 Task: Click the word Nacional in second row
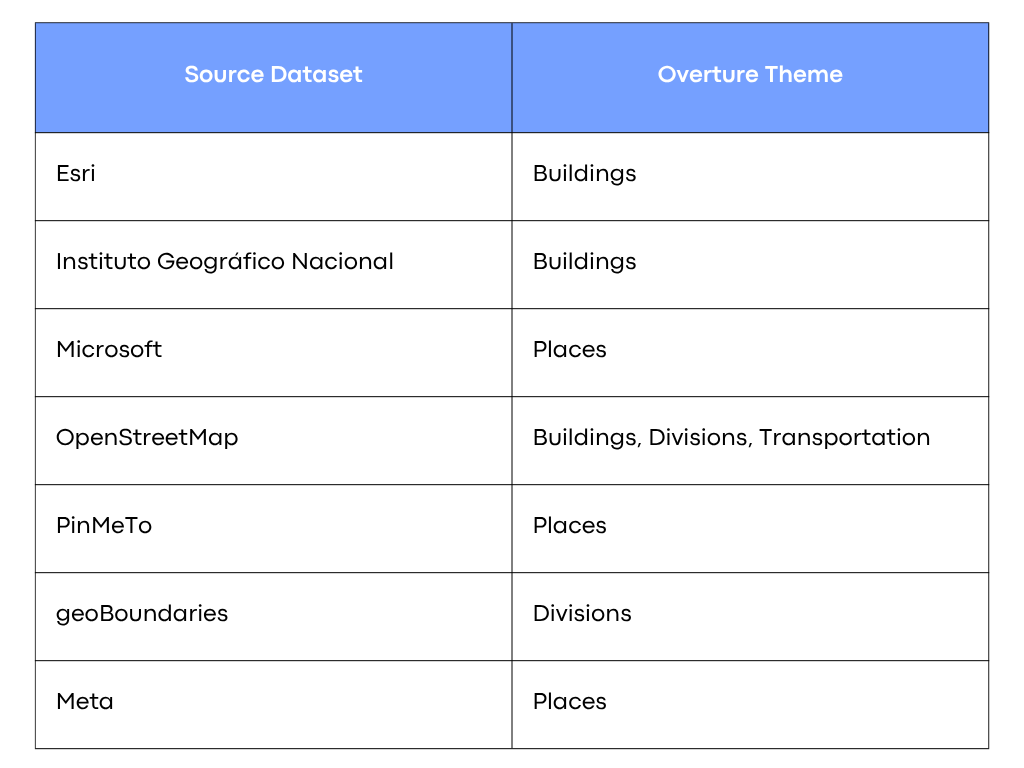coord(342,261)
